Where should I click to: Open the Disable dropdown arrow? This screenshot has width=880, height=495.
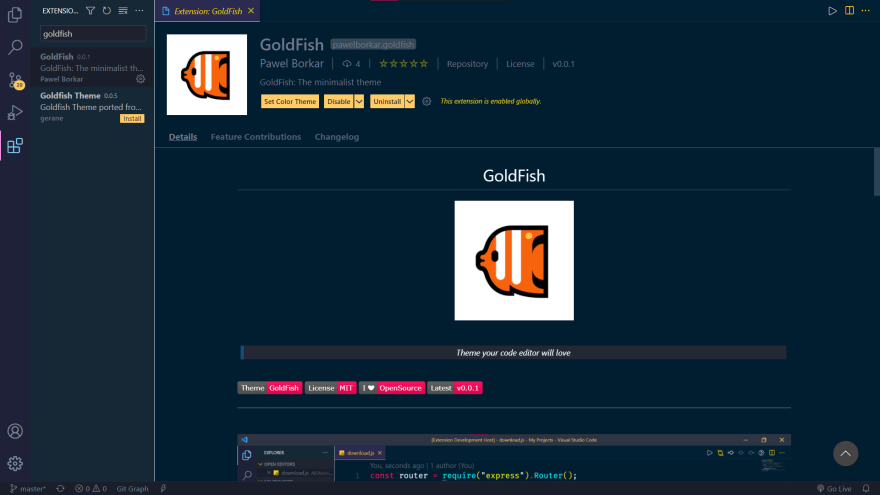tap(359, 102)
